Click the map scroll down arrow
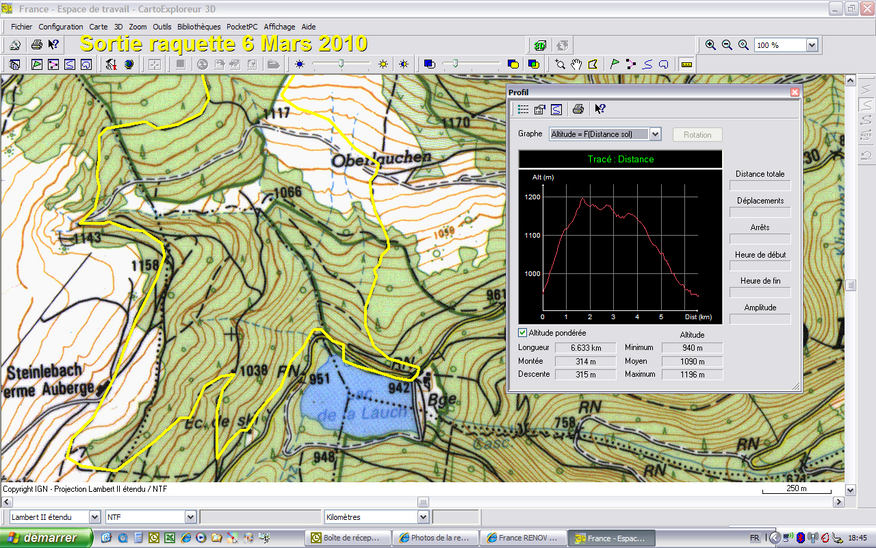The image size is (876, 548). [x=850, y=490]
